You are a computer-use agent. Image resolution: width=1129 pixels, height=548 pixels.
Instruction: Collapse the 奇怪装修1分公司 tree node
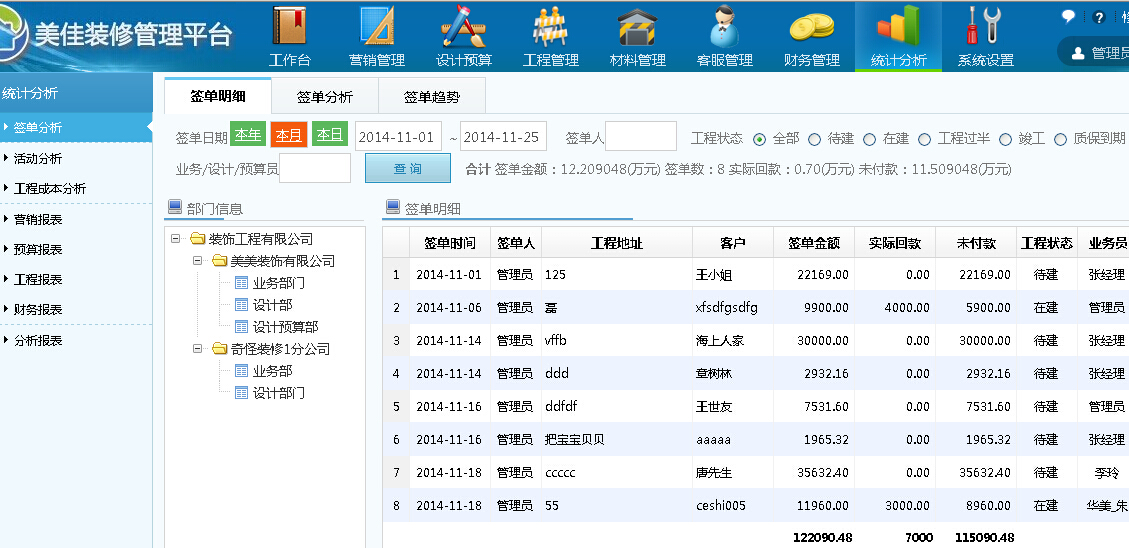198,349
